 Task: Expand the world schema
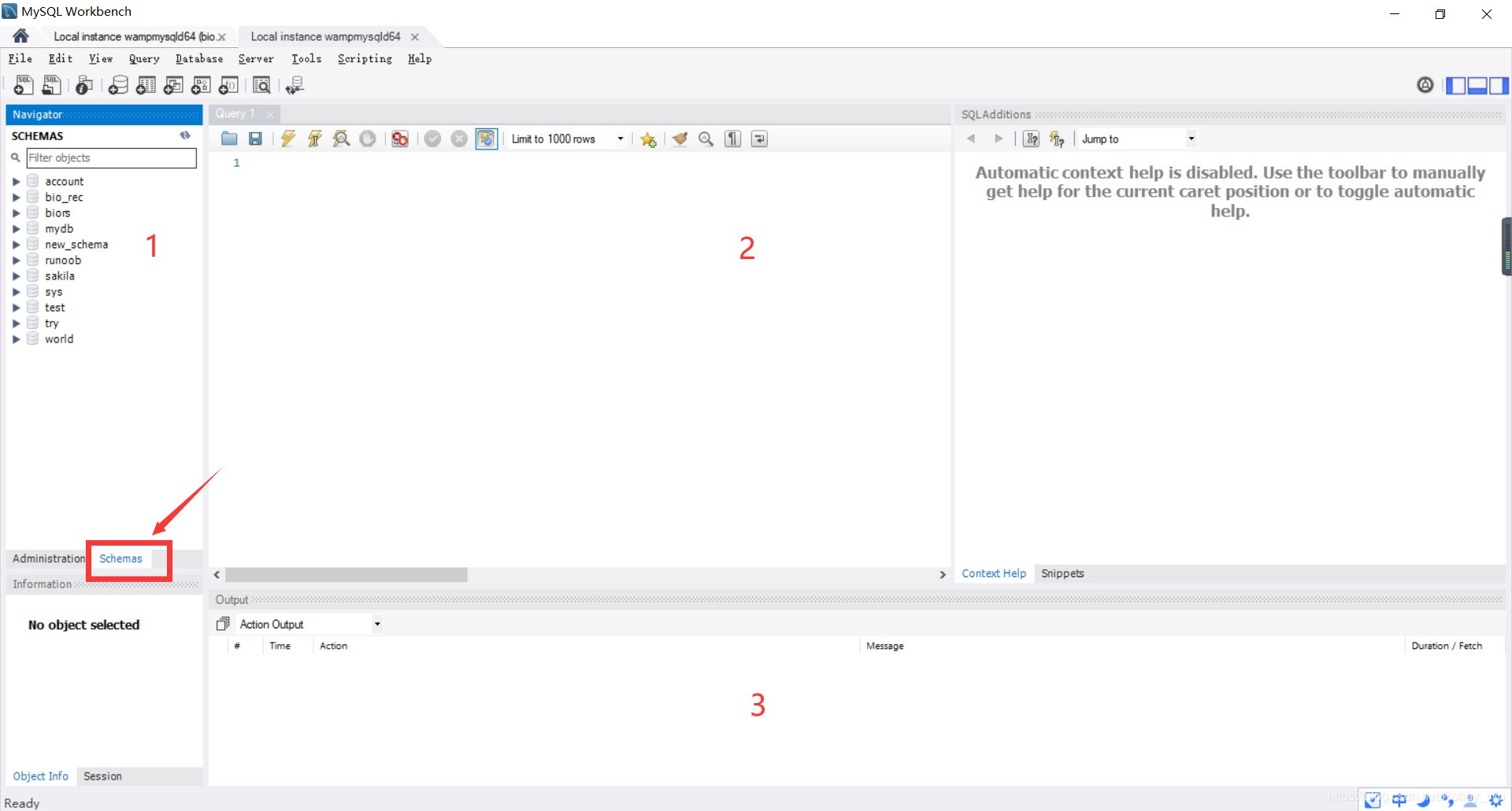(x=16, y=339)
